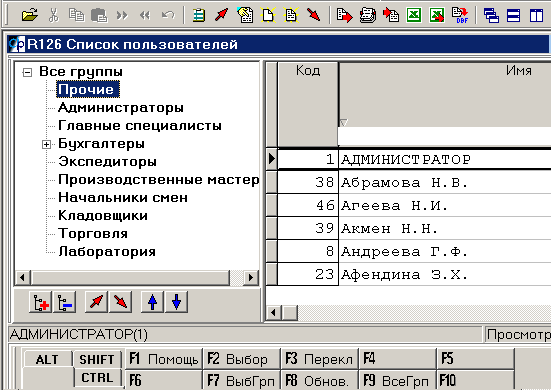This screenshot has height=390, width=551.
Task: Click the F7 ВыбГрп function key button
Action: (242, 380)
